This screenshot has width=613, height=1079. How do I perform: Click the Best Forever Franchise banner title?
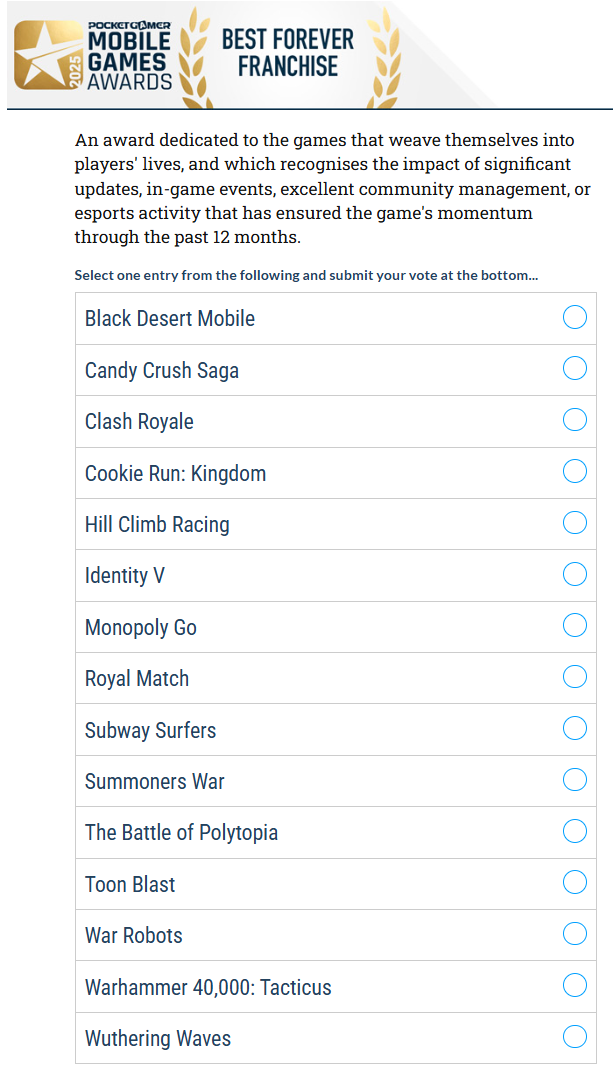[288, 53]
